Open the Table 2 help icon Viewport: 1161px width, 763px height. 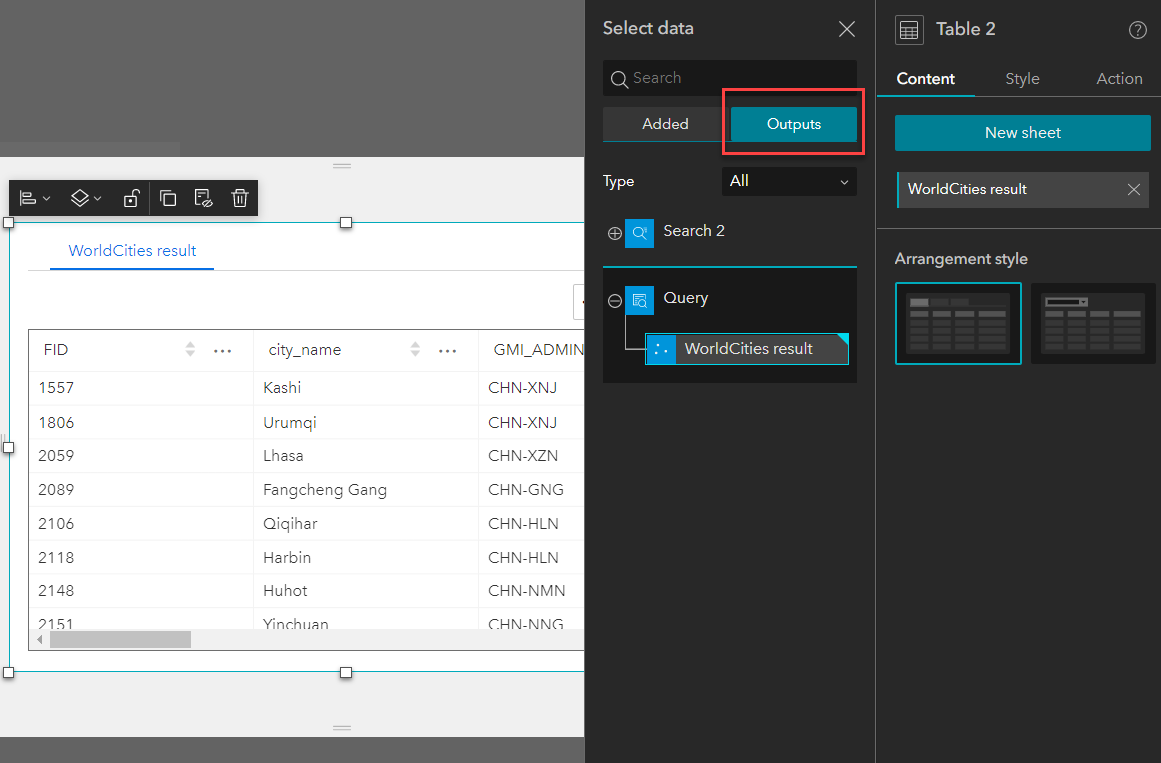click(1137, 30)
